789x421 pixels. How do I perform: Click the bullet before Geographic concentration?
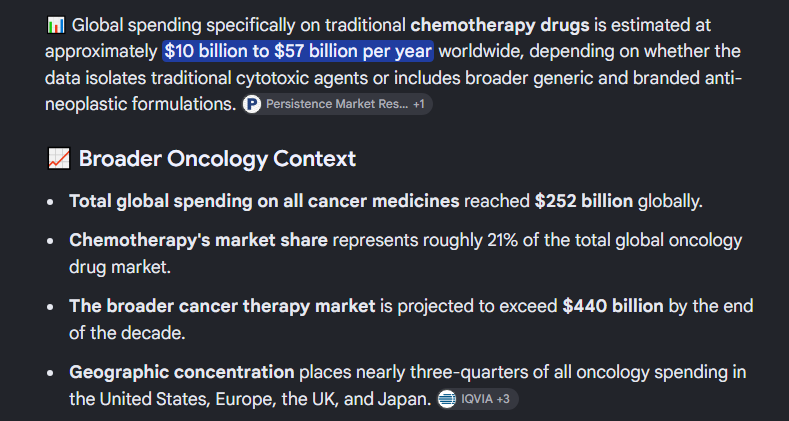(50, 373)
